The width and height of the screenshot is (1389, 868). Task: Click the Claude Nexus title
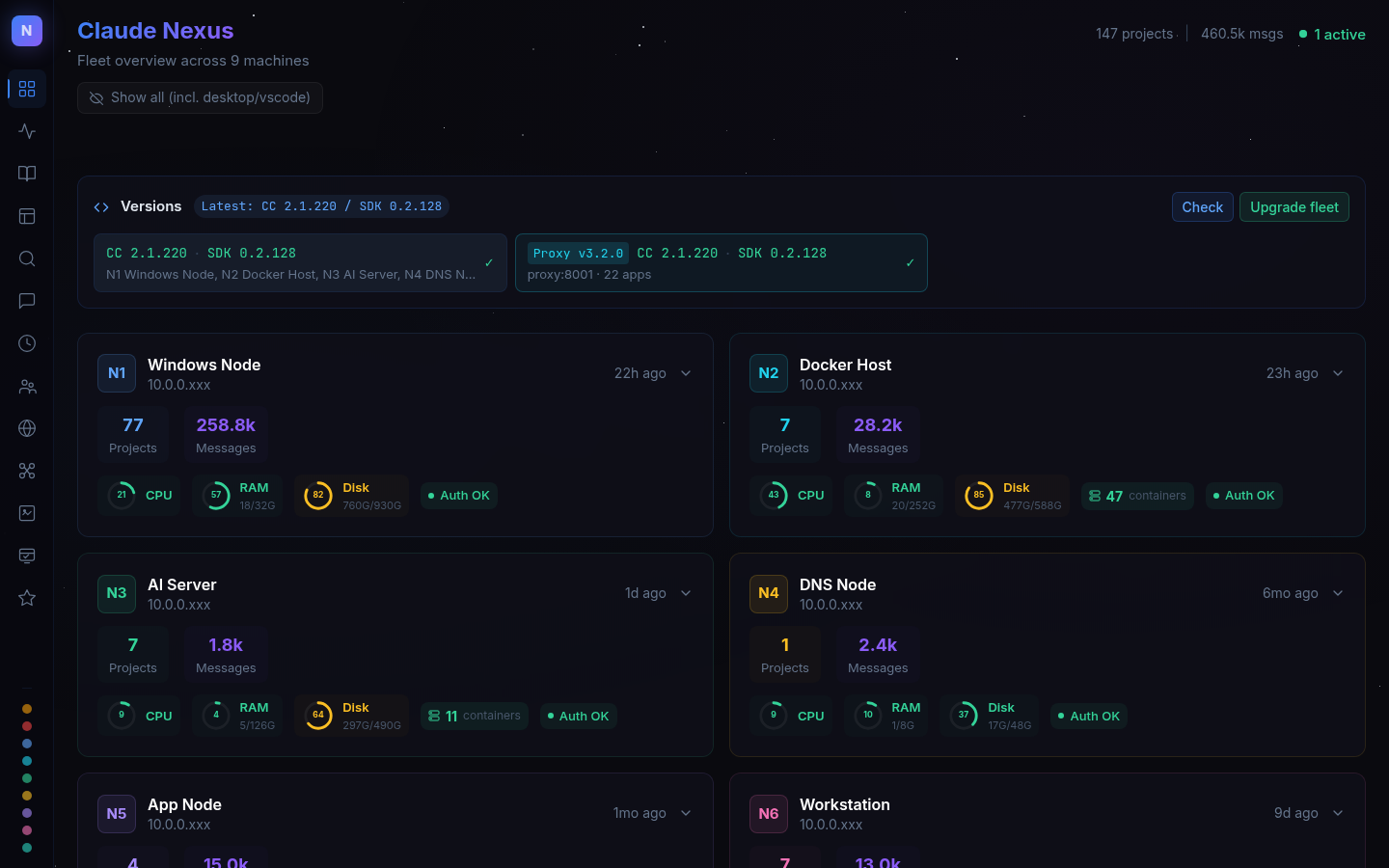[155, 31]
